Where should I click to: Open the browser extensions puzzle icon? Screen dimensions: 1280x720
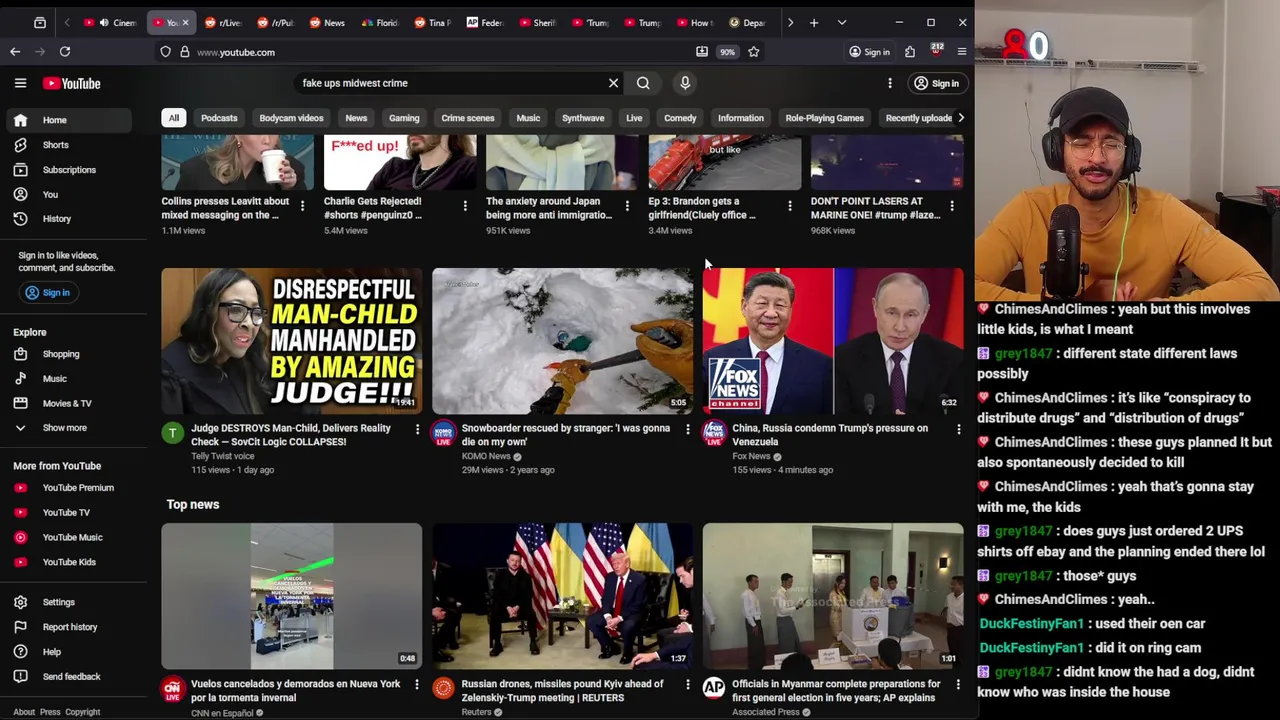pos(910,52)
